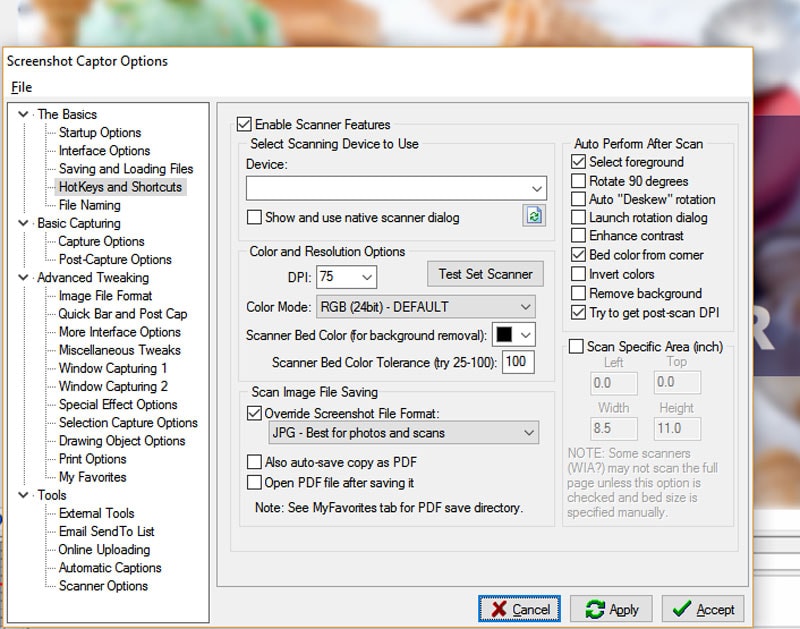Open Scanner Bed Color swatch picker
The image size is (800, 629).
coord(513,335)
